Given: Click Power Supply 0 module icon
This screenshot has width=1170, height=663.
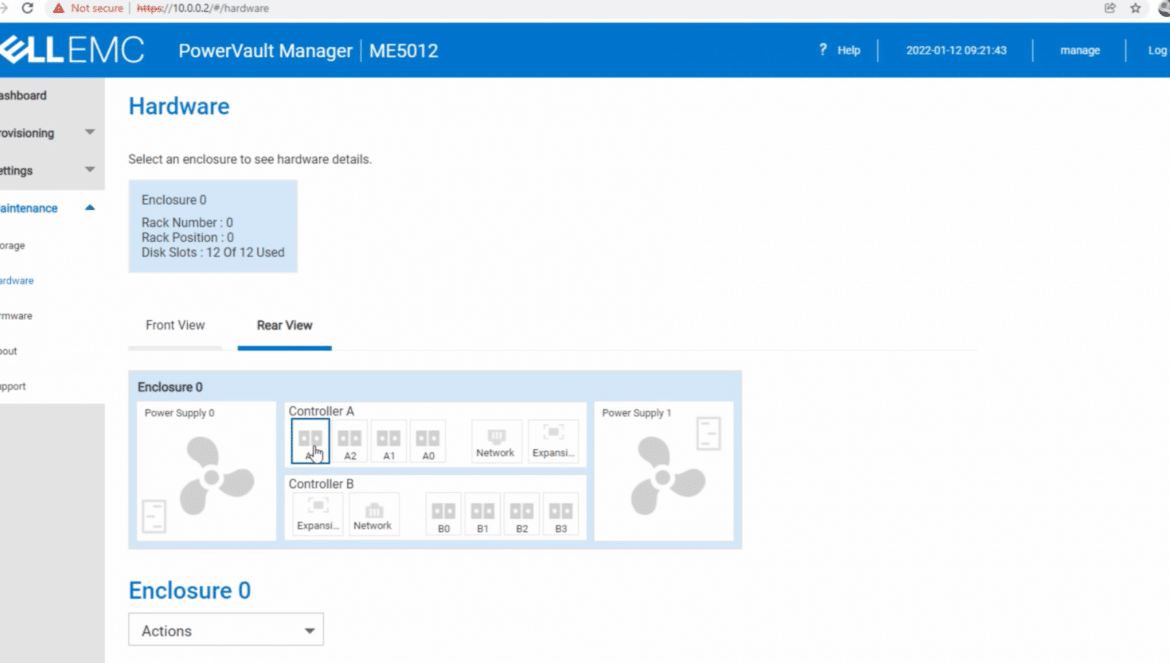Looking at the screenshot, I should pos(154,516).
